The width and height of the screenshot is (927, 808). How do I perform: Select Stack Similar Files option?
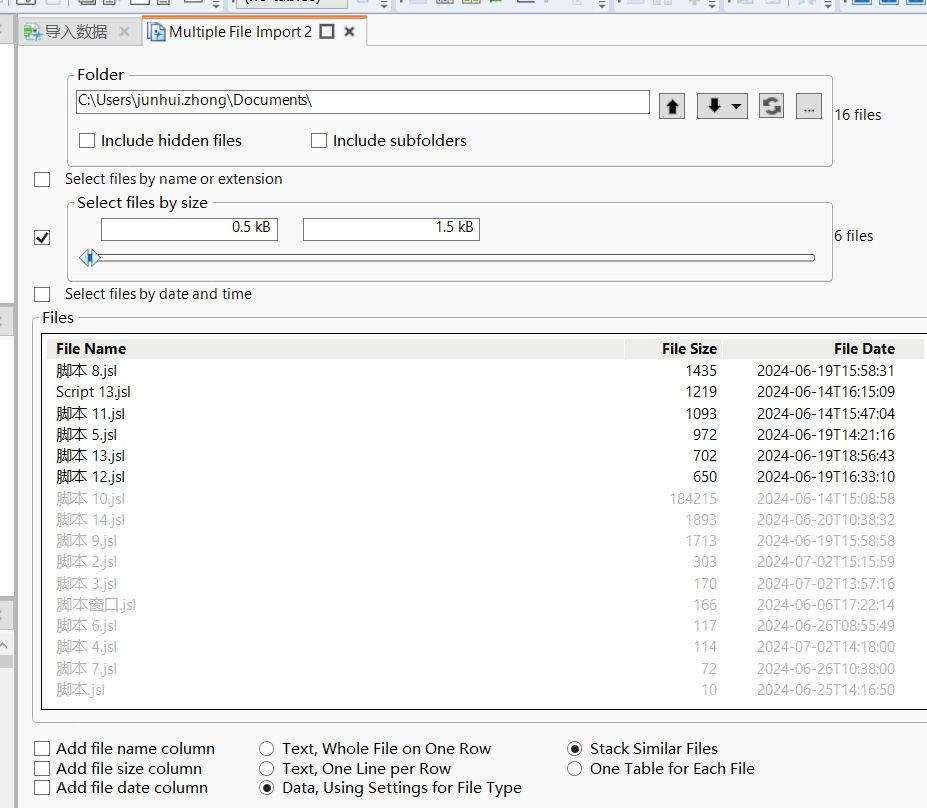574,749
